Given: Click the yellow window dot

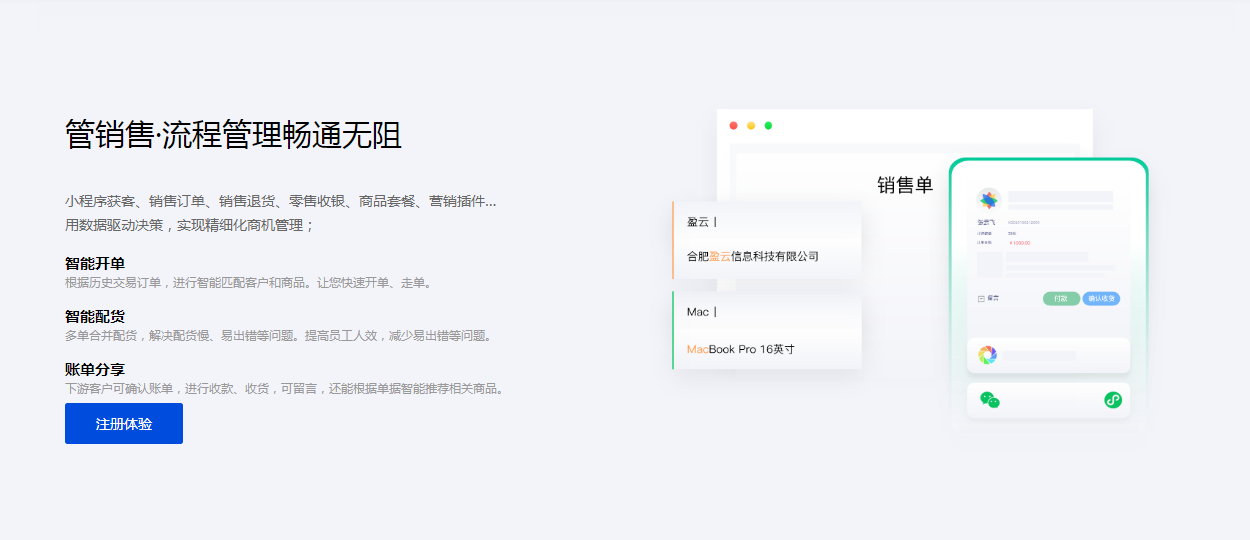Looking at the screenshot, I should point(751,125).
